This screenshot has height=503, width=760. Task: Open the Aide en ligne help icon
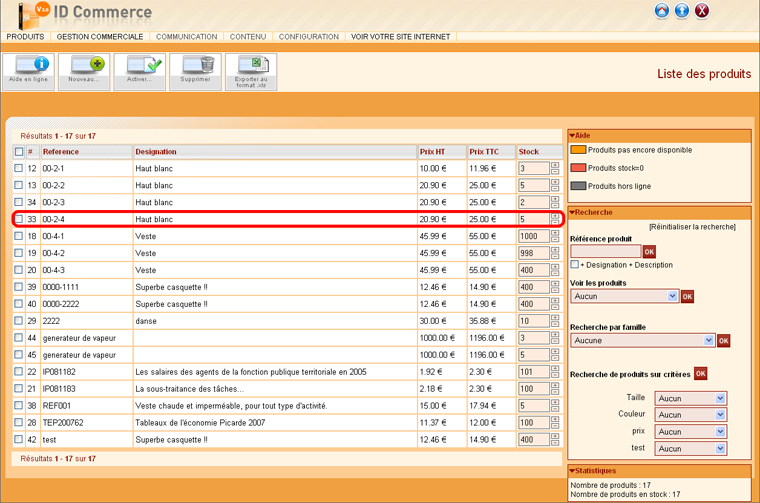[28, 71]
